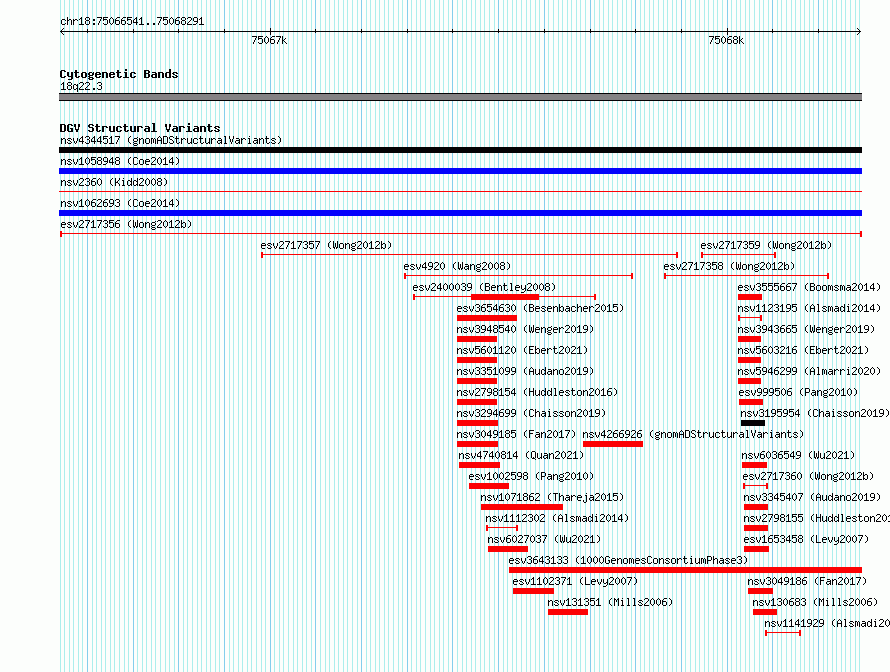Screen dimensions: 890x672
Task: Click the right arrow of the ruler
Action: (x=859, y=32)
